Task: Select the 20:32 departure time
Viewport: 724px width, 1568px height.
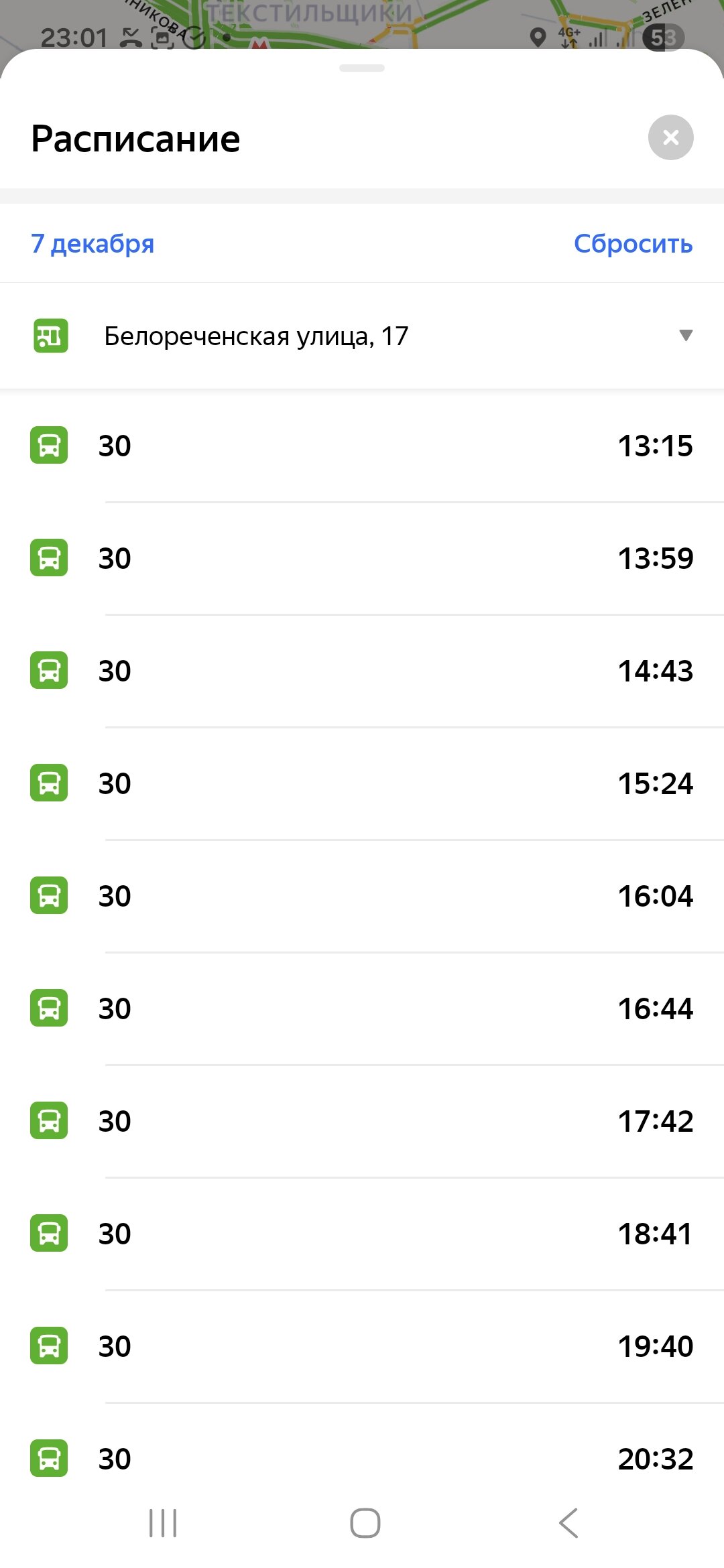Action: point(655,1459)
